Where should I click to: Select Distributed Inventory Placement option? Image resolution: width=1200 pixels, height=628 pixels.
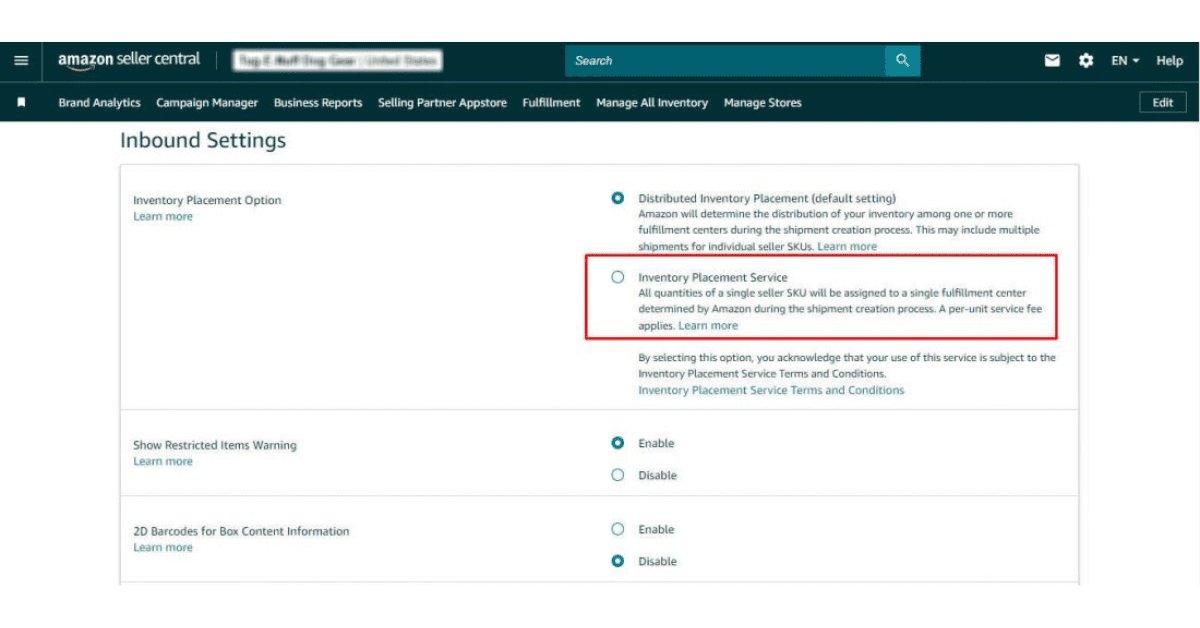617,198
